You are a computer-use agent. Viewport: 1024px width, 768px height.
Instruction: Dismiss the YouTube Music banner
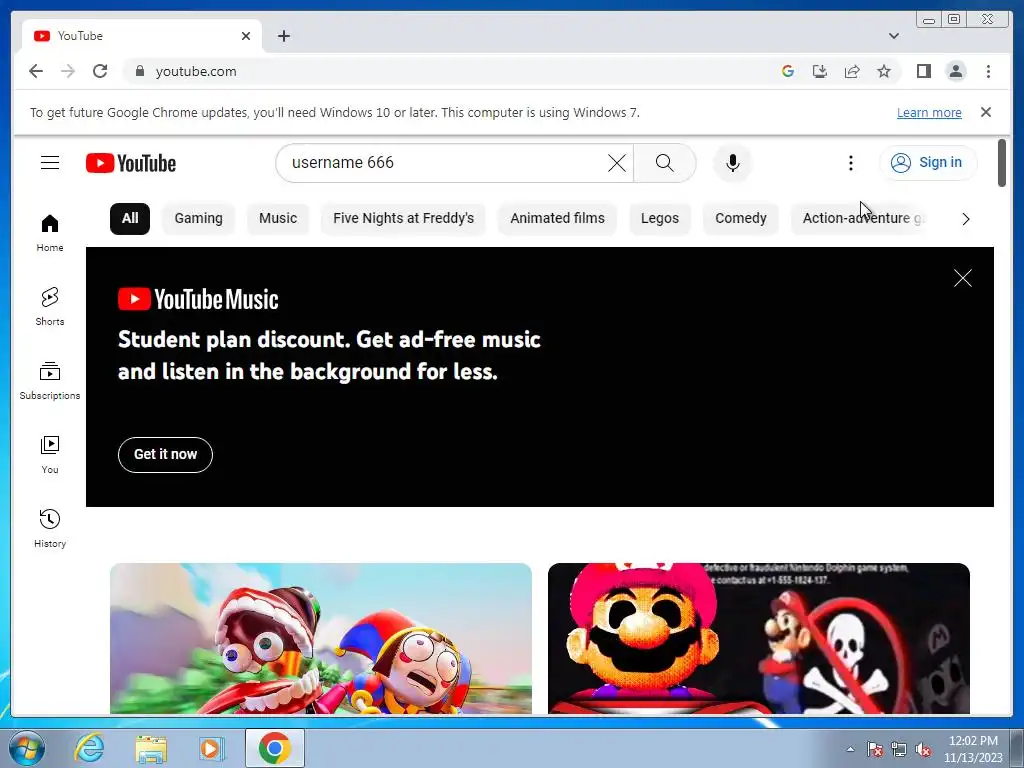tap(962, 278)
